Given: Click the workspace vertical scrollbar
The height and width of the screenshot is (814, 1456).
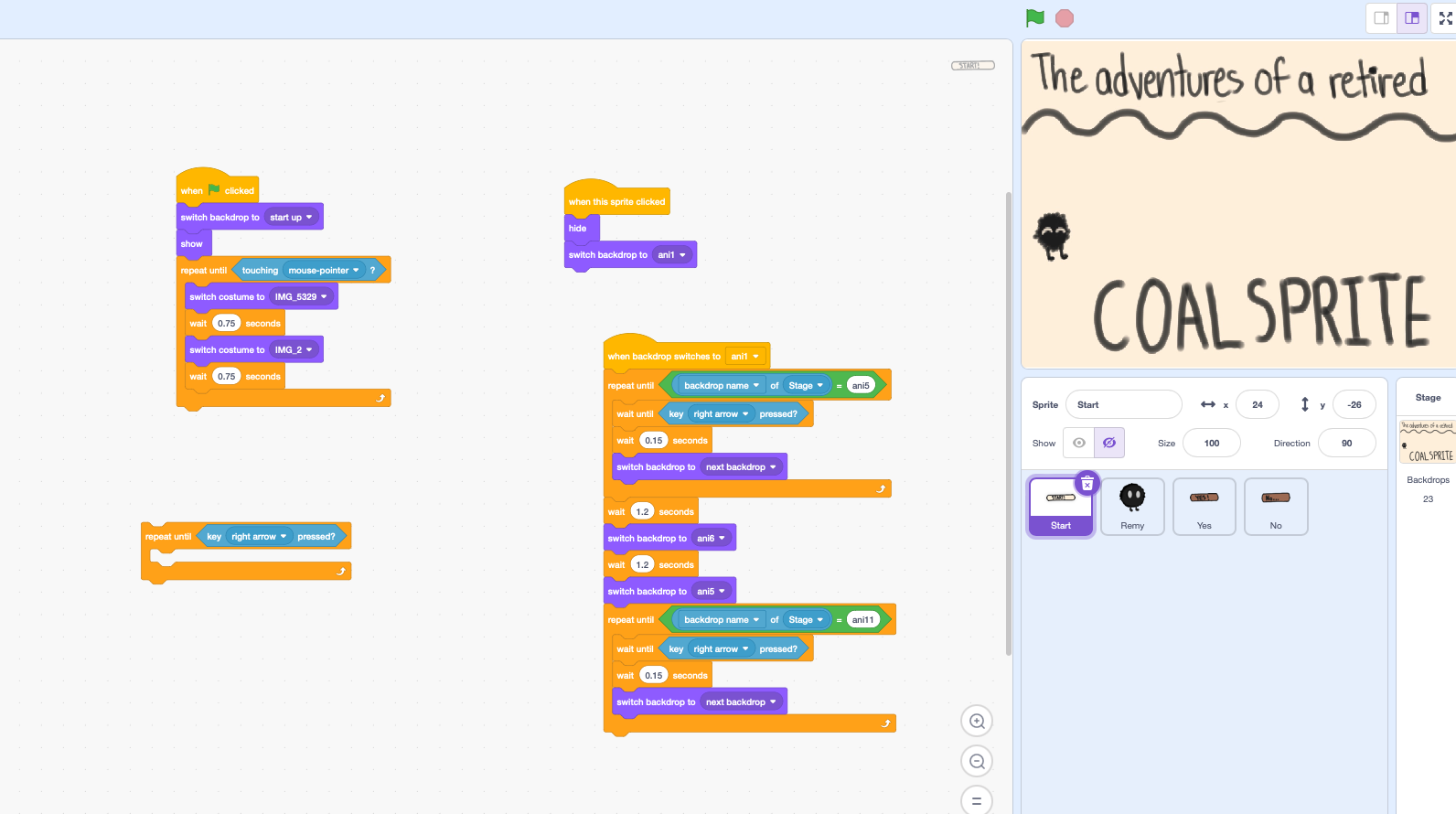Looking at the screenshot, I should (1009, 423).
